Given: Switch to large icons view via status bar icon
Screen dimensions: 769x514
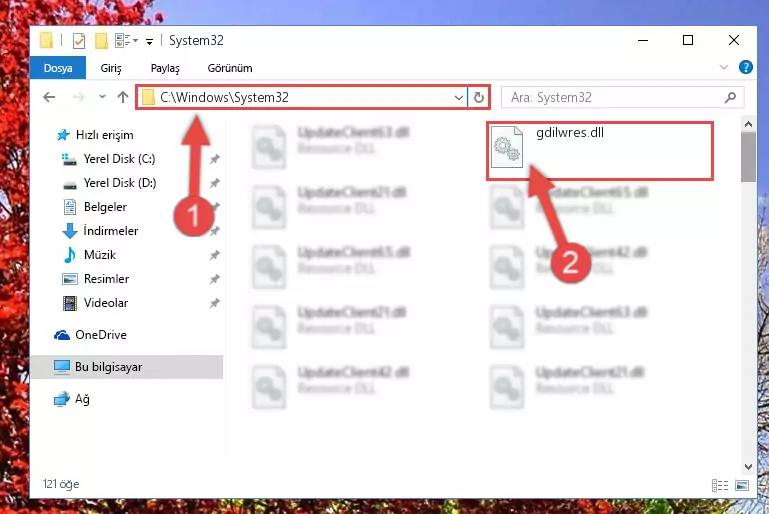Looking at the screenshot, I should click(x=742, y=485).
